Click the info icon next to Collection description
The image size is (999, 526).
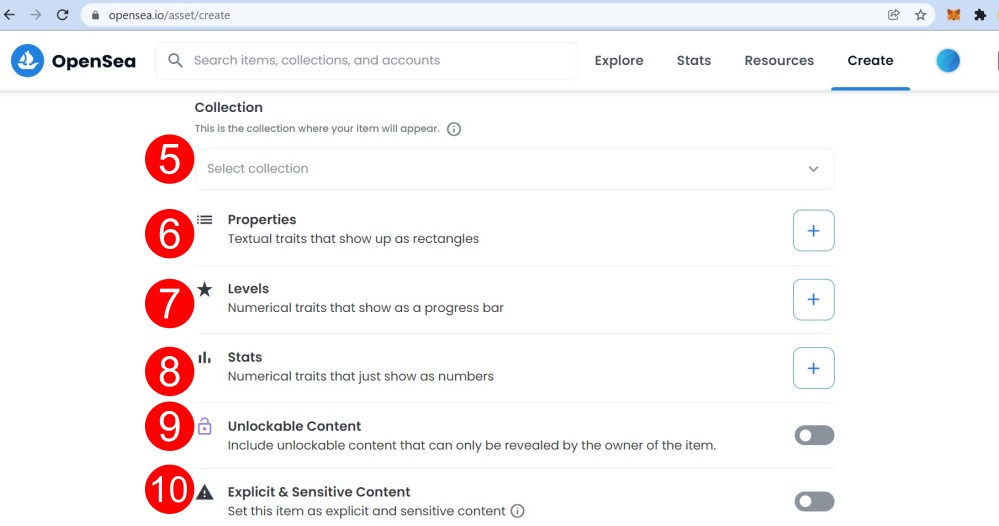point(454,129)
